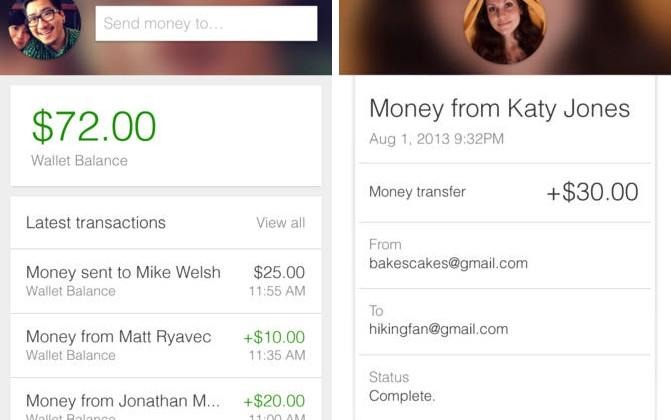This screenshot has width=671, height=420.
Task: Tap the $25.00 sent amount
Action: coord(279,272)
